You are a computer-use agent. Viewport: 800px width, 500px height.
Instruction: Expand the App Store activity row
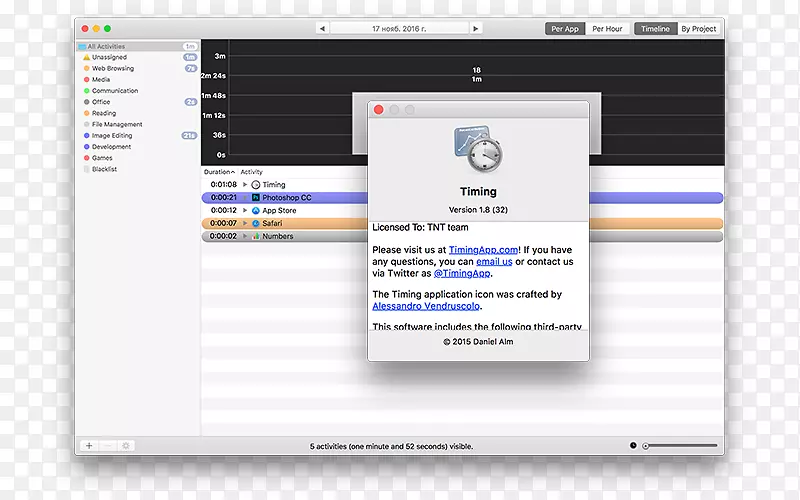245,211
